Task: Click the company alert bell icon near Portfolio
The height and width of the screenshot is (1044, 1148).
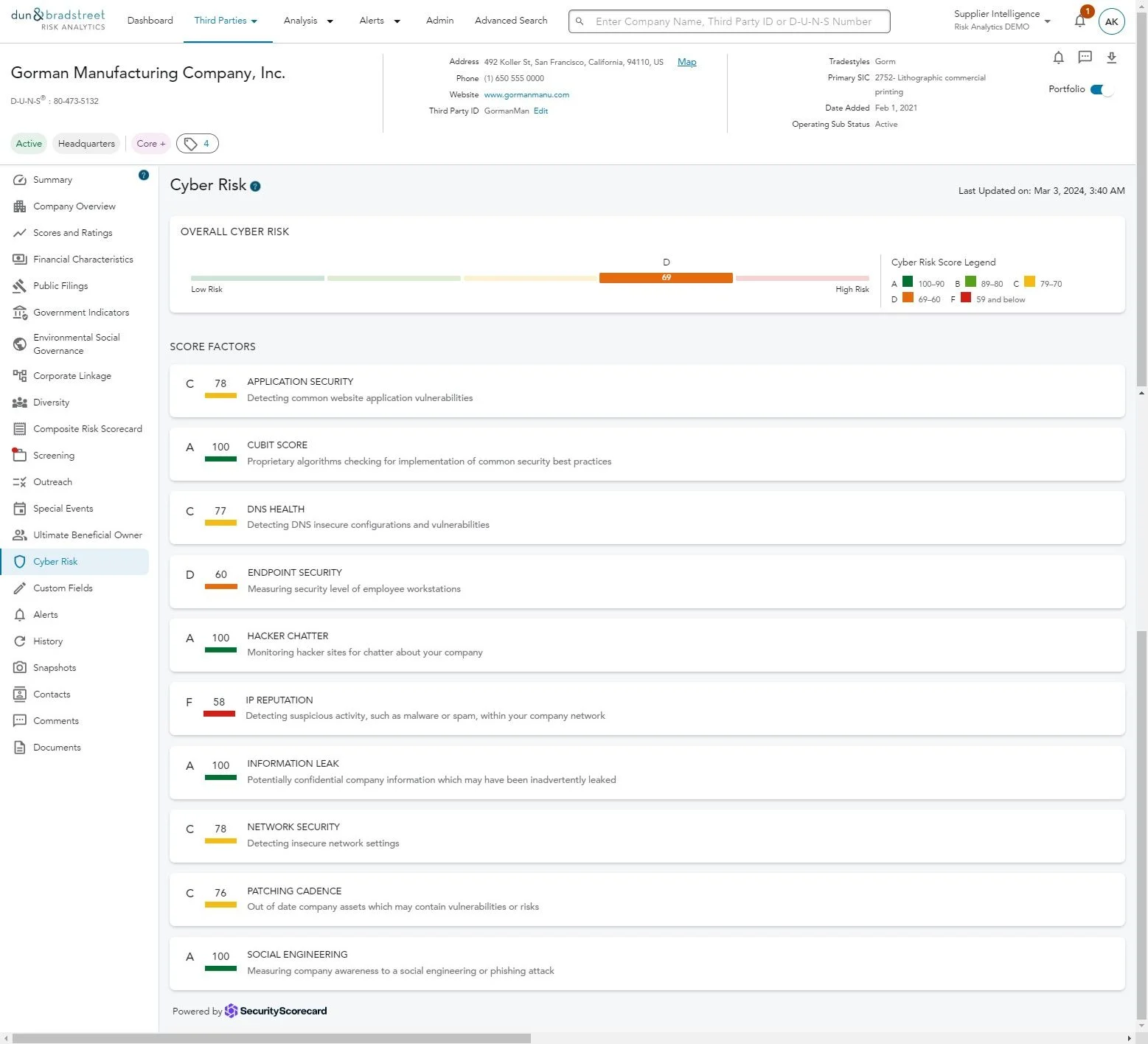Action: tap(1058, 58)
